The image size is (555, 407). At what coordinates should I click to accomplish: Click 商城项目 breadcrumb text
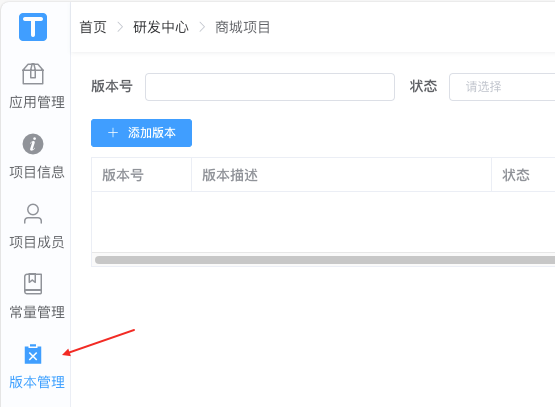[242, 27]
